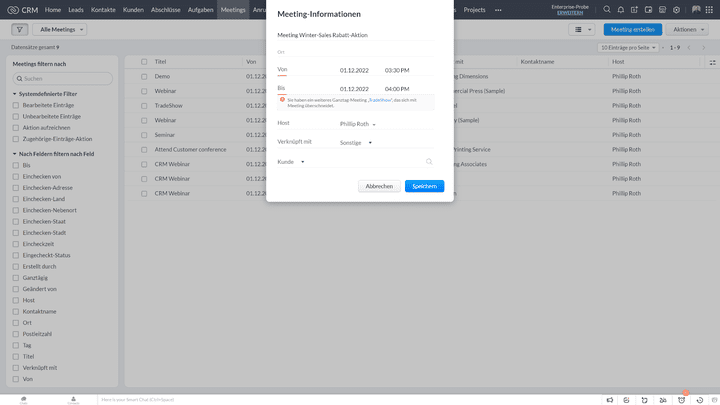Enable the Ganztägig field filter
The width and height of the screenshot is (720, 405).
[15, 277]
